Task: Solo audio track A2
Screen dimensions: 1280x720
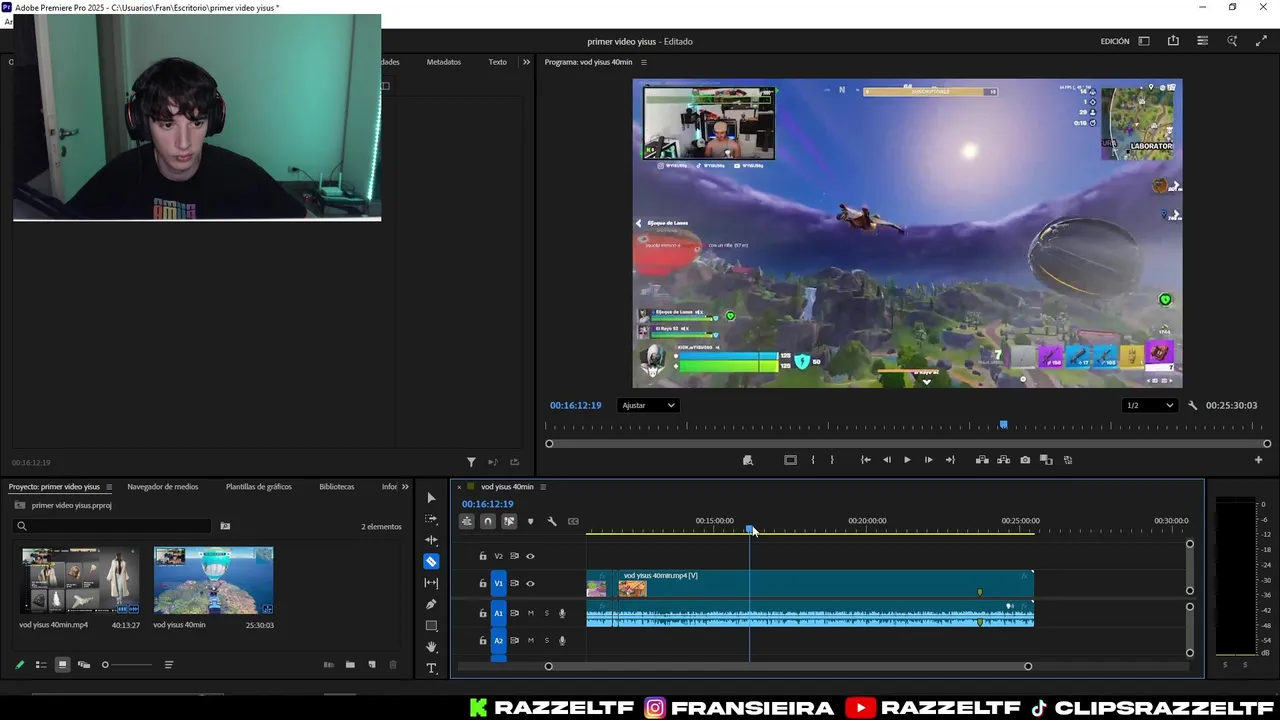Action: click(x=546, y=641)
